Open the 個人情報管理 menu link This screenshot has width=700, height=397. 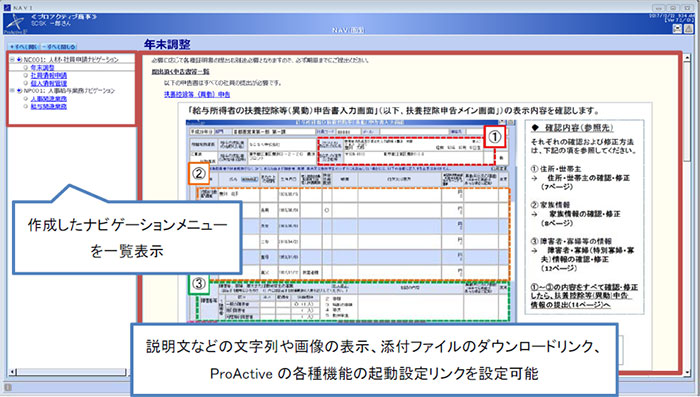[49, 83]
